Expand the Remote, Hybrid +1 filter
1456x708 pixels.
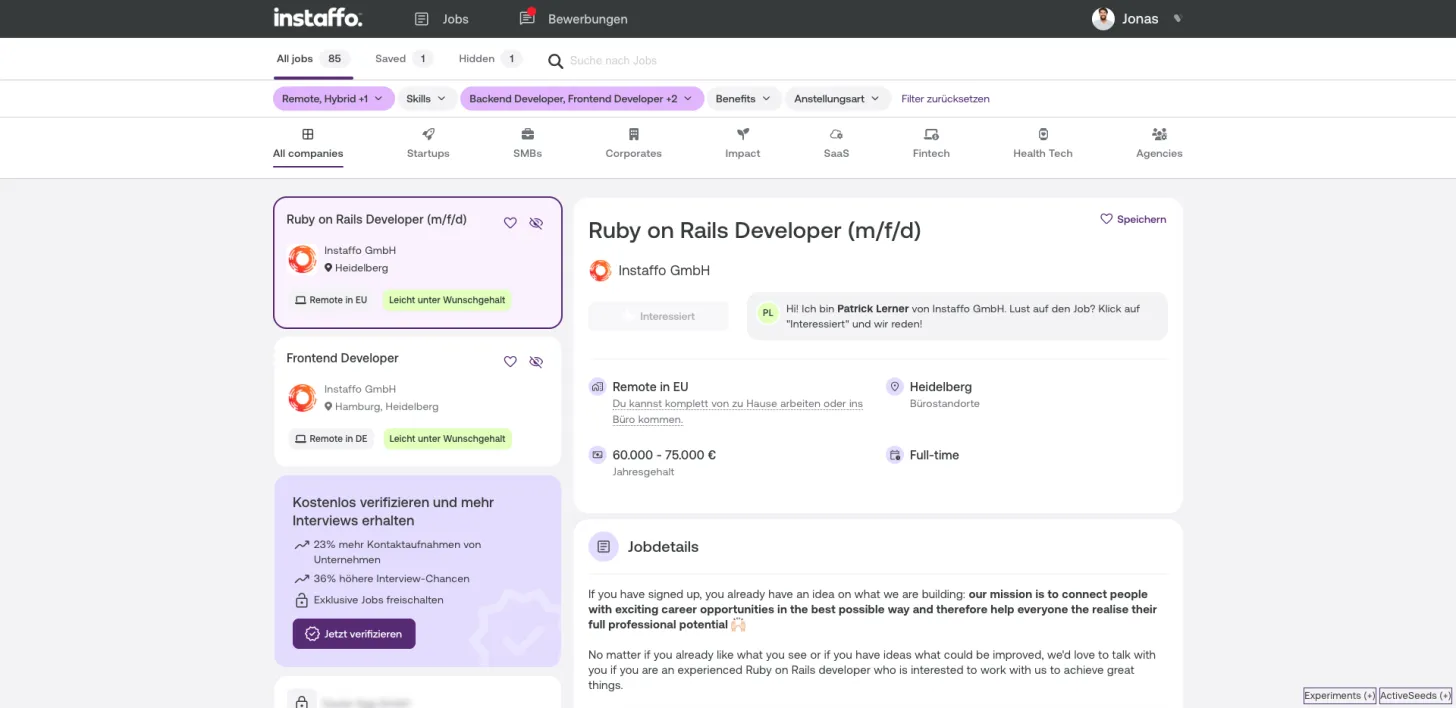333,99
